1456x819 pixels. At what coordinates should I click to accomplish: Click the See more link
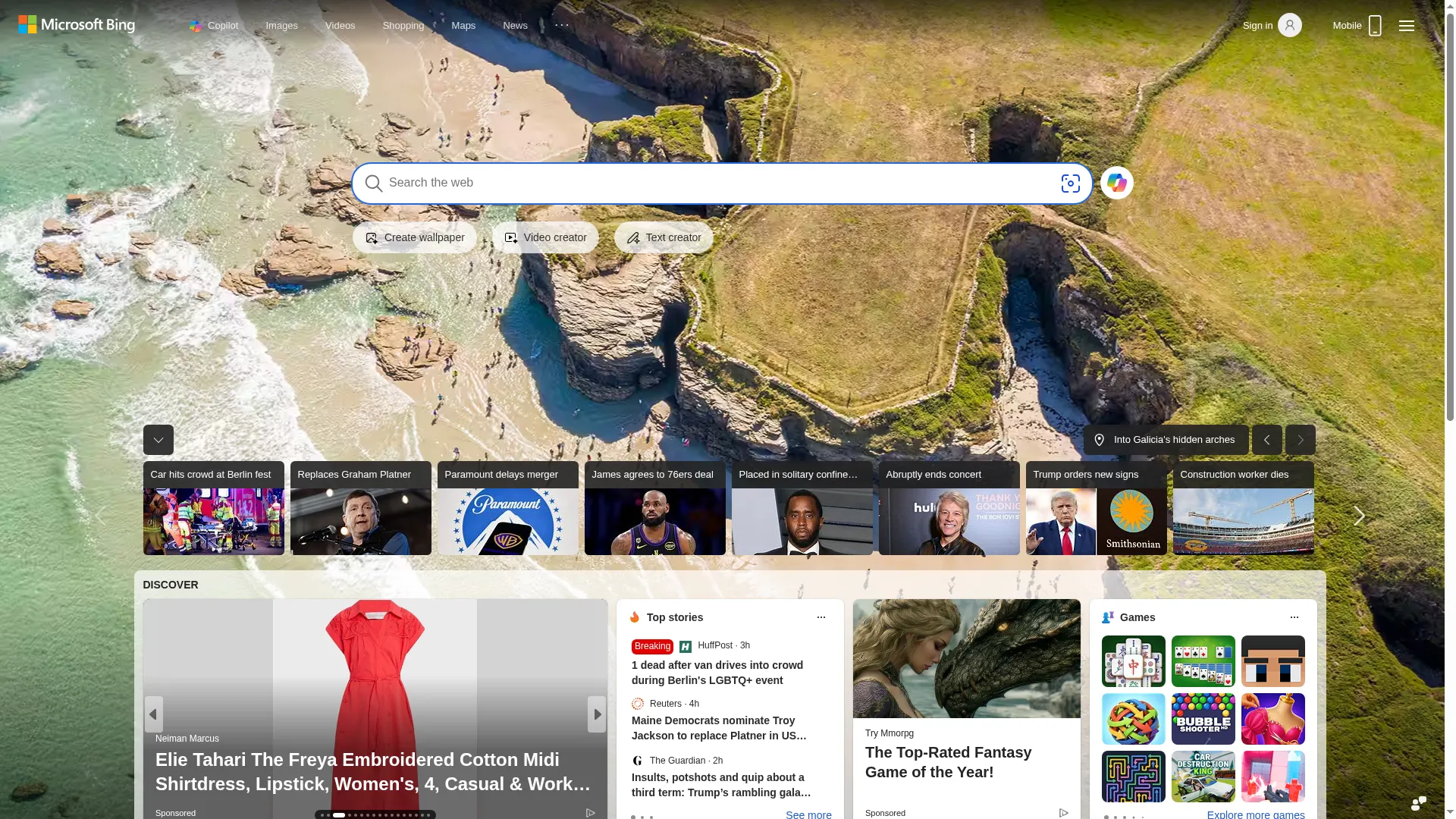808,814
